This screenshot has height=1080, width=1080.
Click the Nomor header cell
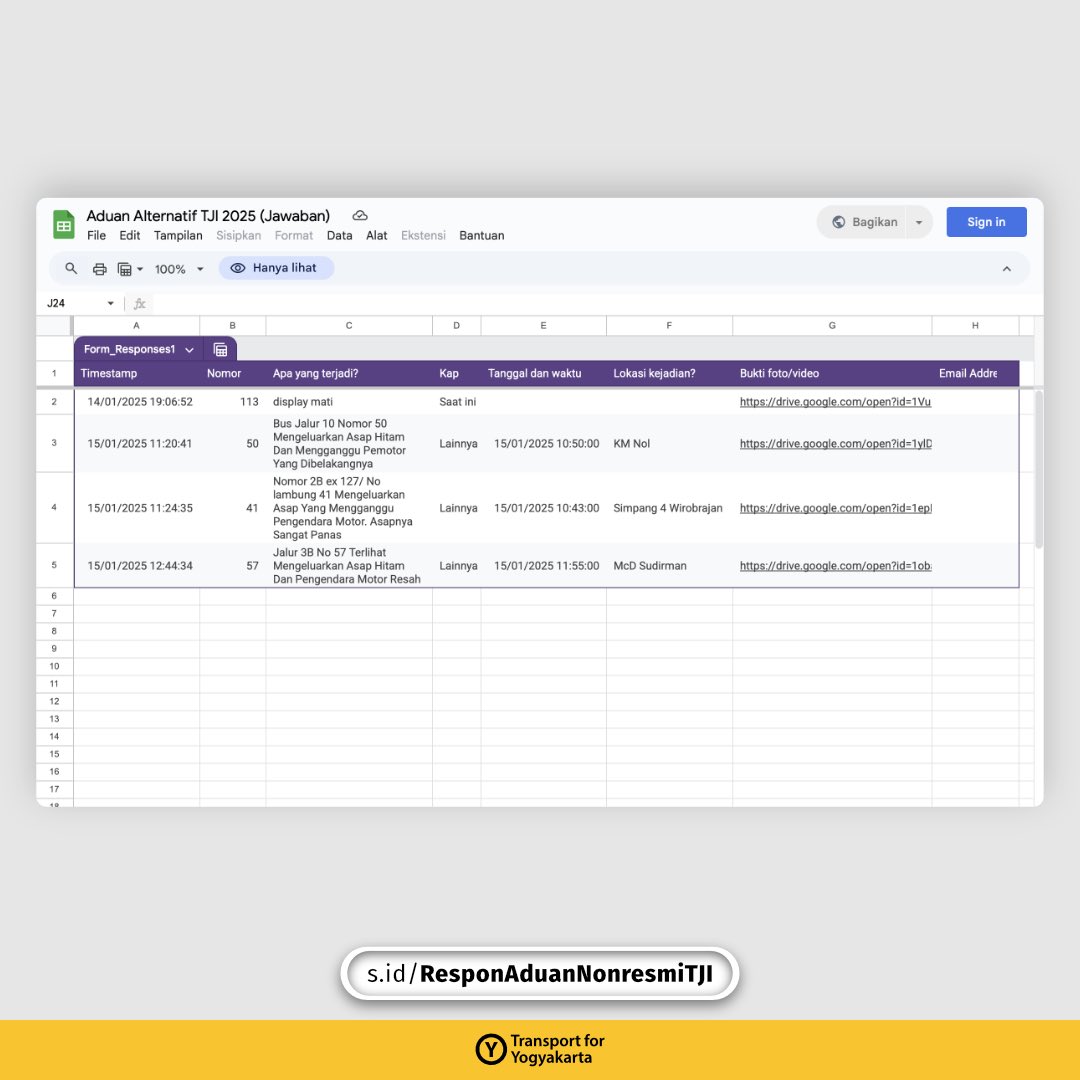pos(232,373)
